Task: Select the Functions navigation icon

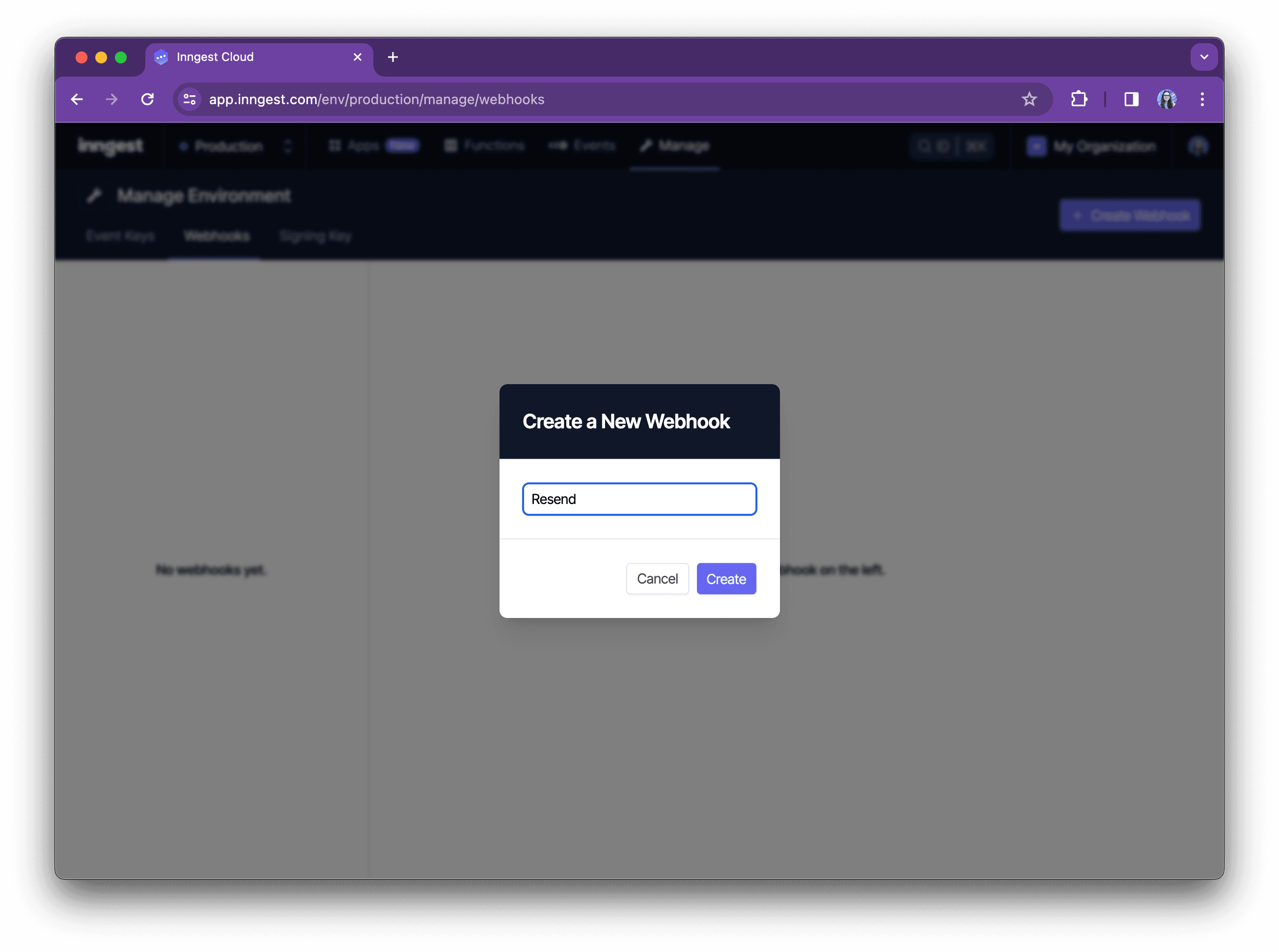Action: [x=451, y=145]
